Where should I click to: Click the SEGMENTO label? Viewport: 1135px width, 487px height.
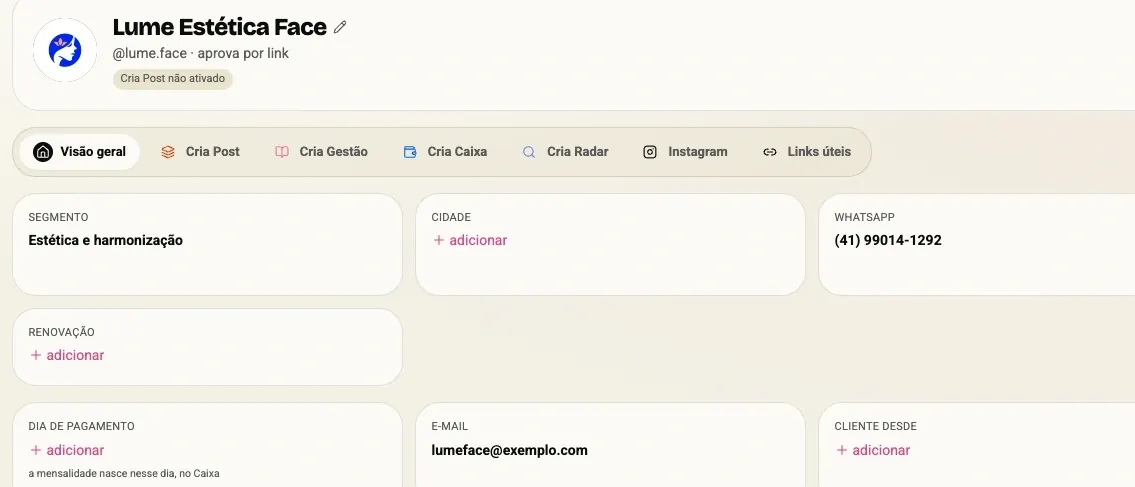click(x=59, y=217)
